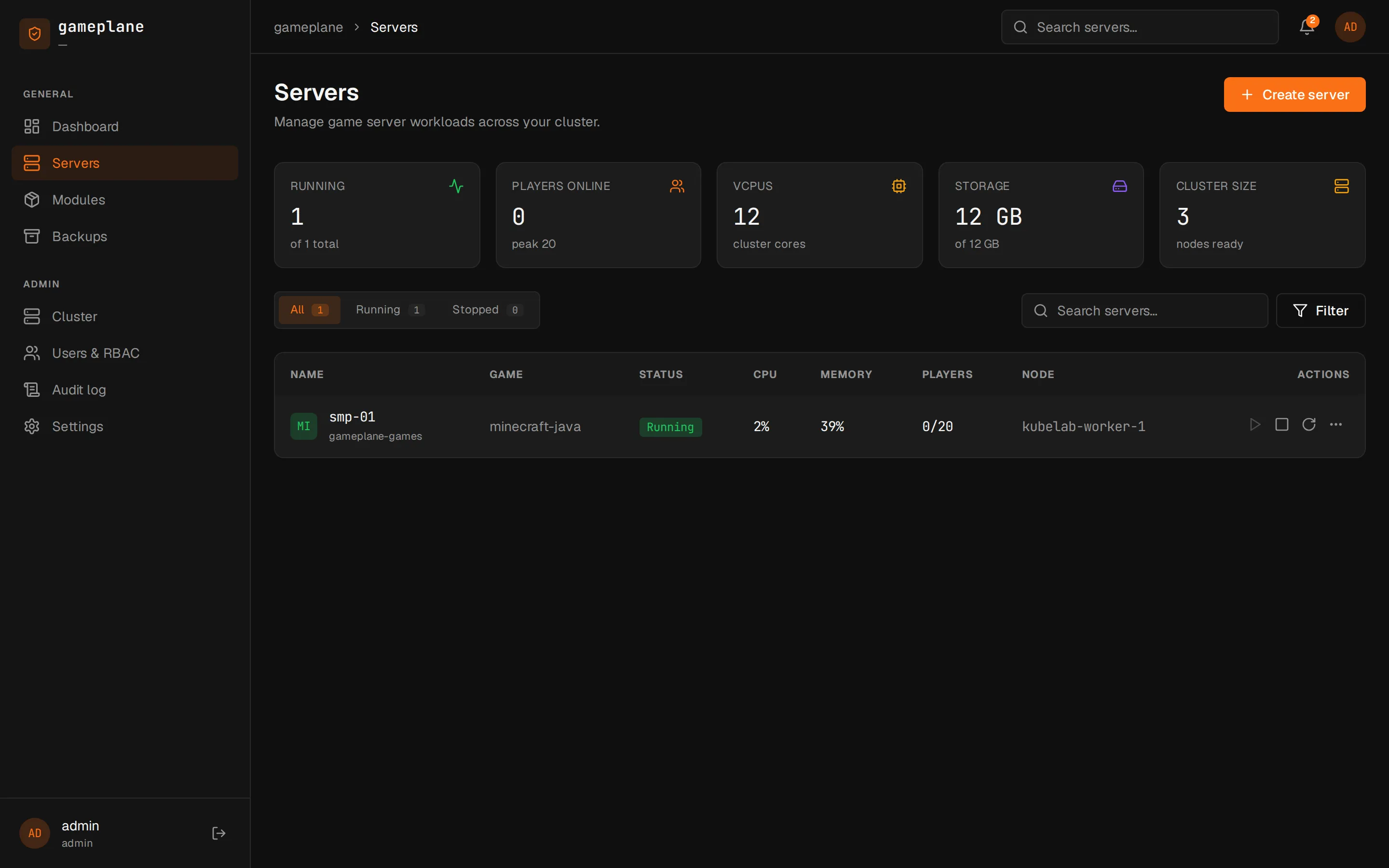Click the Cluster server-stack sidebar icon
Image resolution: width=1389 pixels, height=868 pixels.
[31, 316]
